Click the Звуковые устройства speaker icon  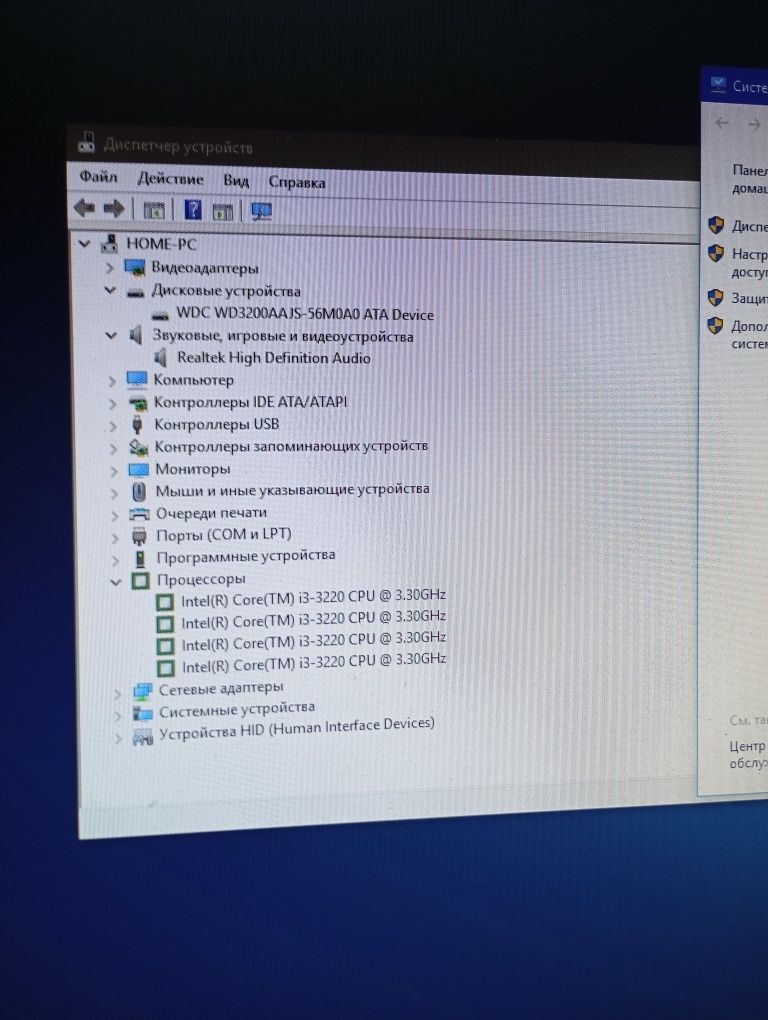pos(135,335)
